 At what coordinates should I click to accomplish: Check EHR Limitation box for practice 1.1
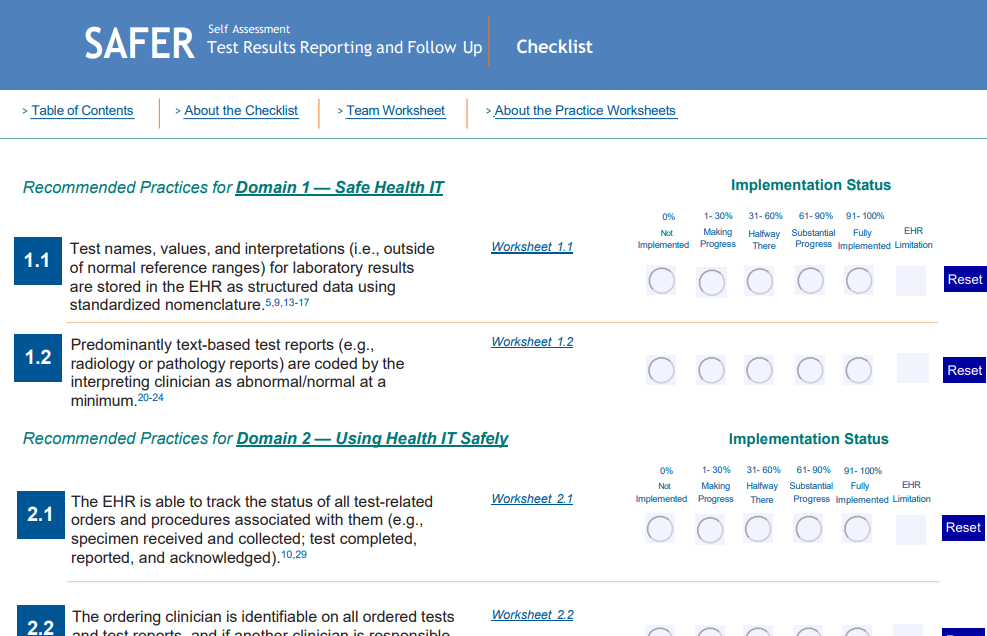[x=911, y=282]
